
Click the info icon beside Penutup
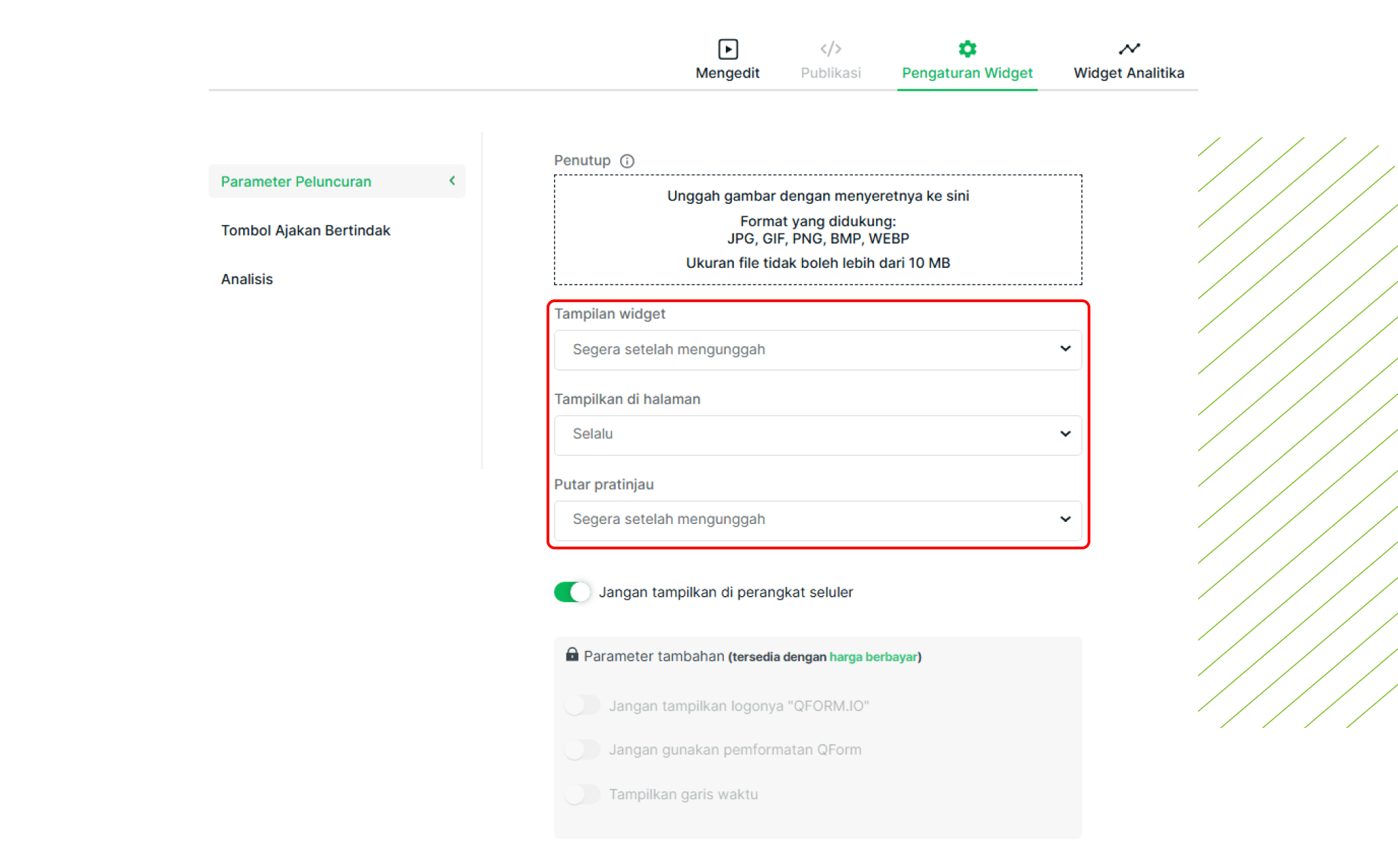tap(627, 161)
